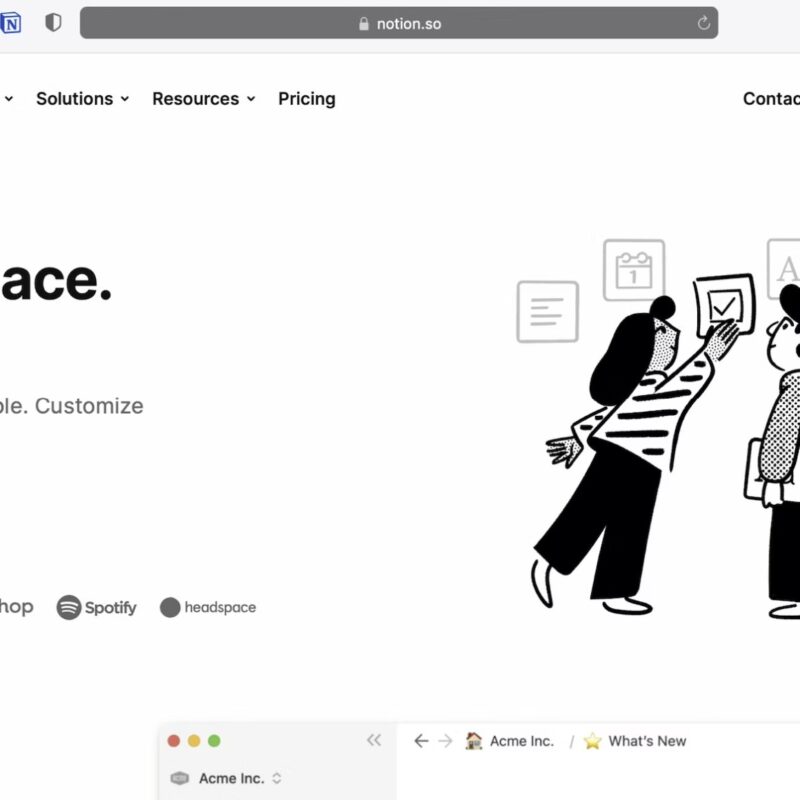This screenshot has width=800, height=800.
Task: Open Acme Inc. workspace switcher
Action: tap(226, 778)
